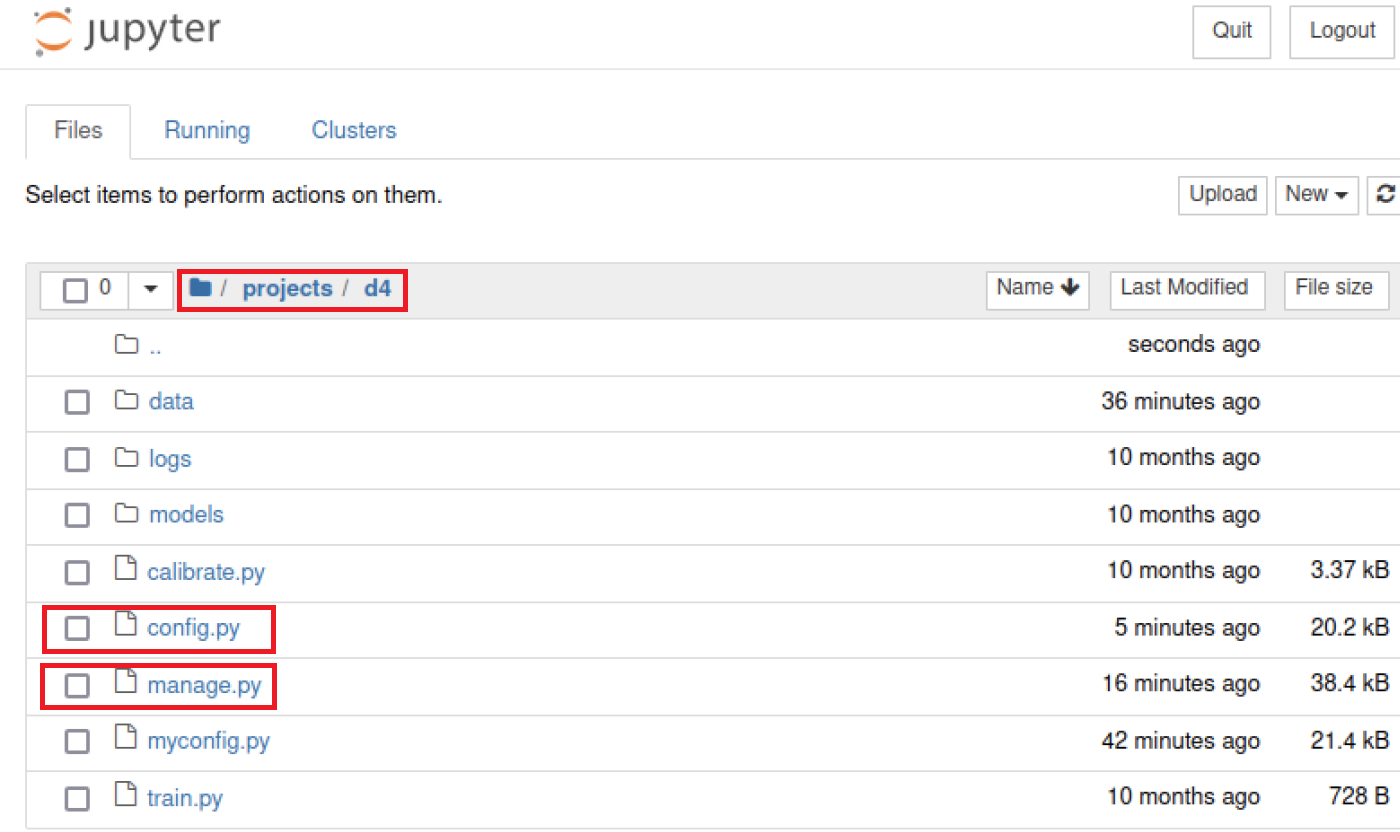The height and width of the screenshot is (832, 1400).
Task: Click the logs folder icon
Action: point(126,458)
